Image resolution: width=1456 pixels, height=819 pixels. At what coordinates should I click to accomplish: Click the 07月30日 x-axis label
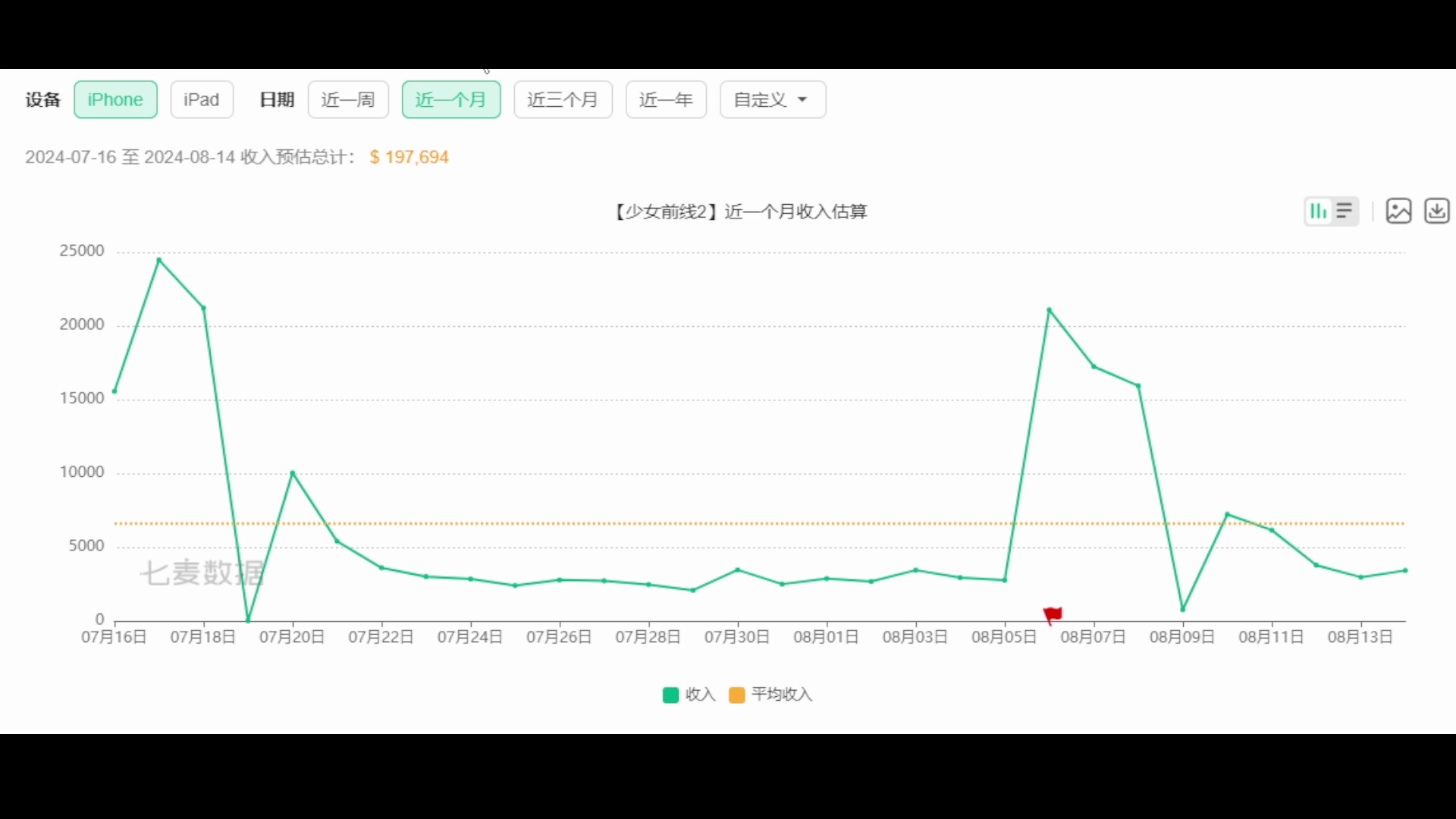(737, 637)
